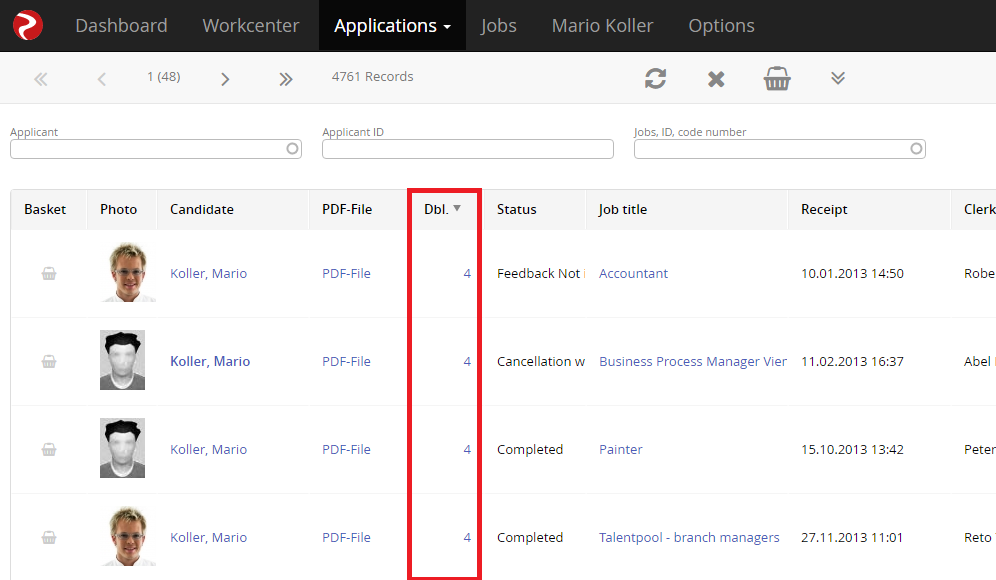The height and width of the screenshot is (580, 996).
Task: Click duplicate count 4 in Painter row
Action: [x=467, y=449]
